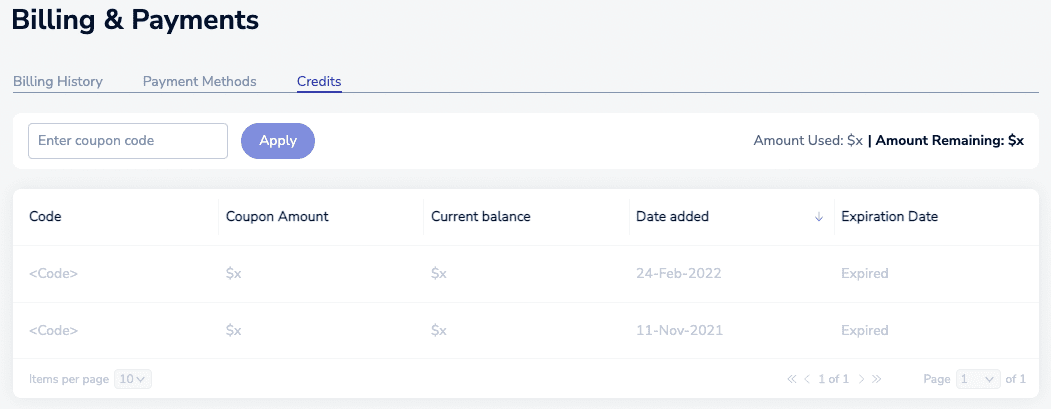The width and height of the screenshot is (1051, 409).
Task: Sort by Coupon Amount column header
Action: 277,217
